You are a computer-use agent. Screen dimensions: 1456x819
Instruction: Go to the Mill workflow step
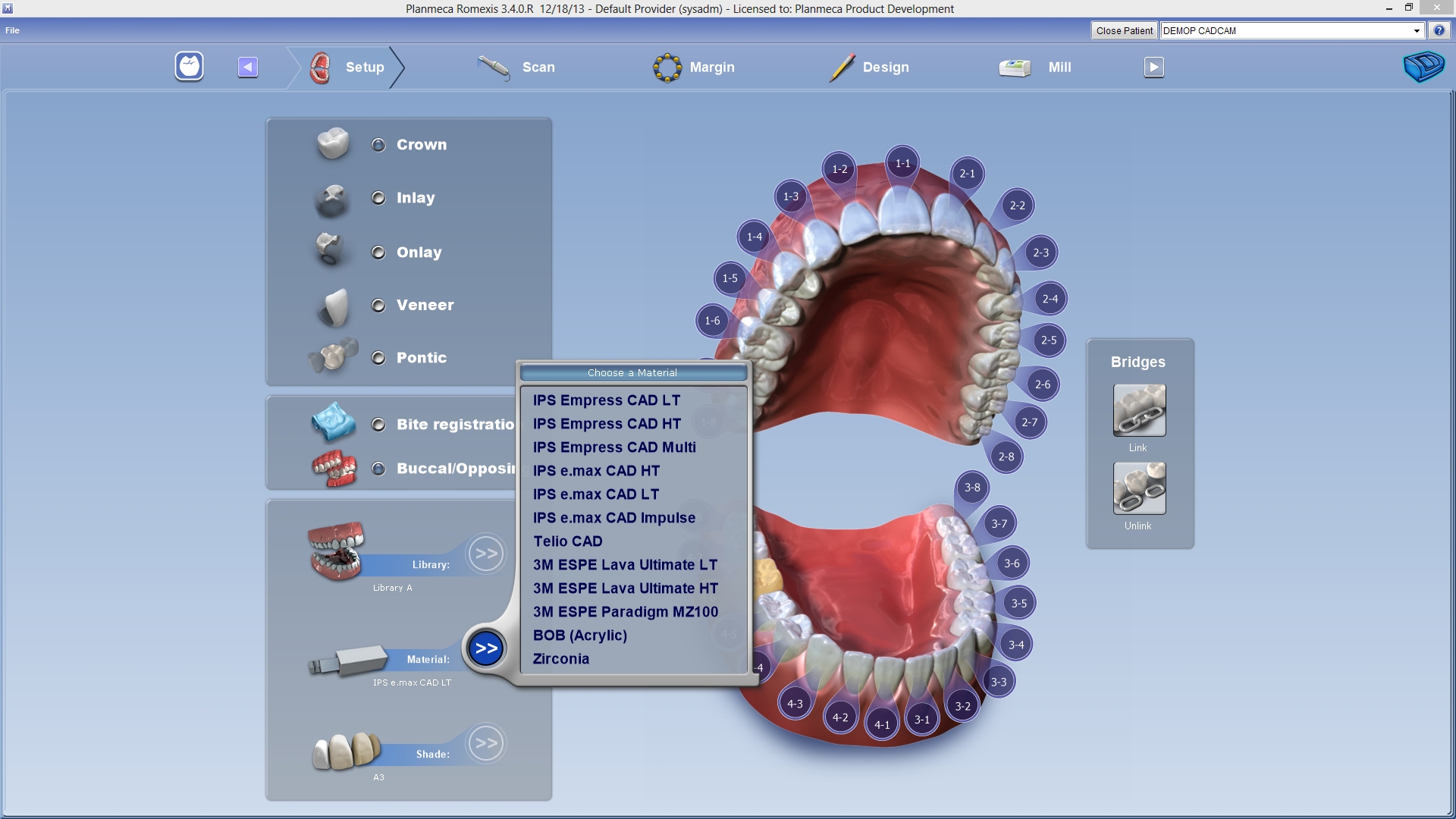(x=1035, y=67)
